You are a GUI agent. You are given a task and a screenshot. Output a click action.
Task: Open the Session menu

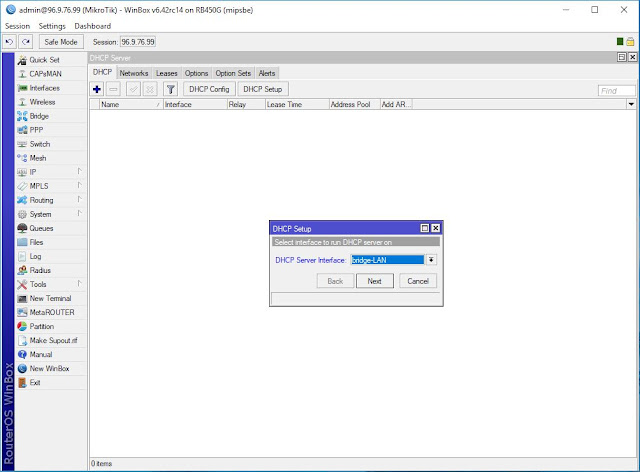coord(18,26)
